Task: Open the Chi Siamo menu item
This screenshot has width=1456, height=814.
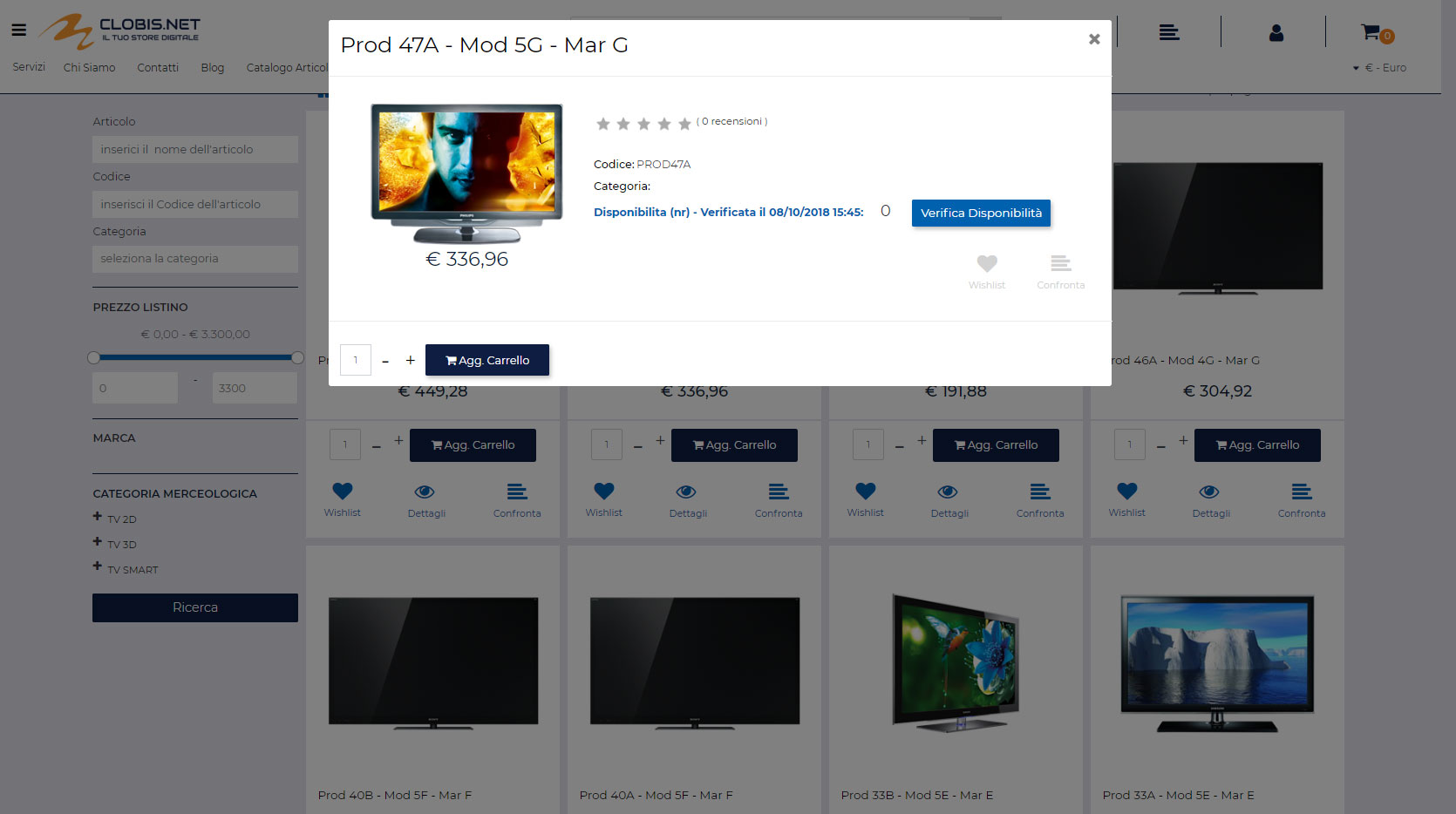Action: 89,68
